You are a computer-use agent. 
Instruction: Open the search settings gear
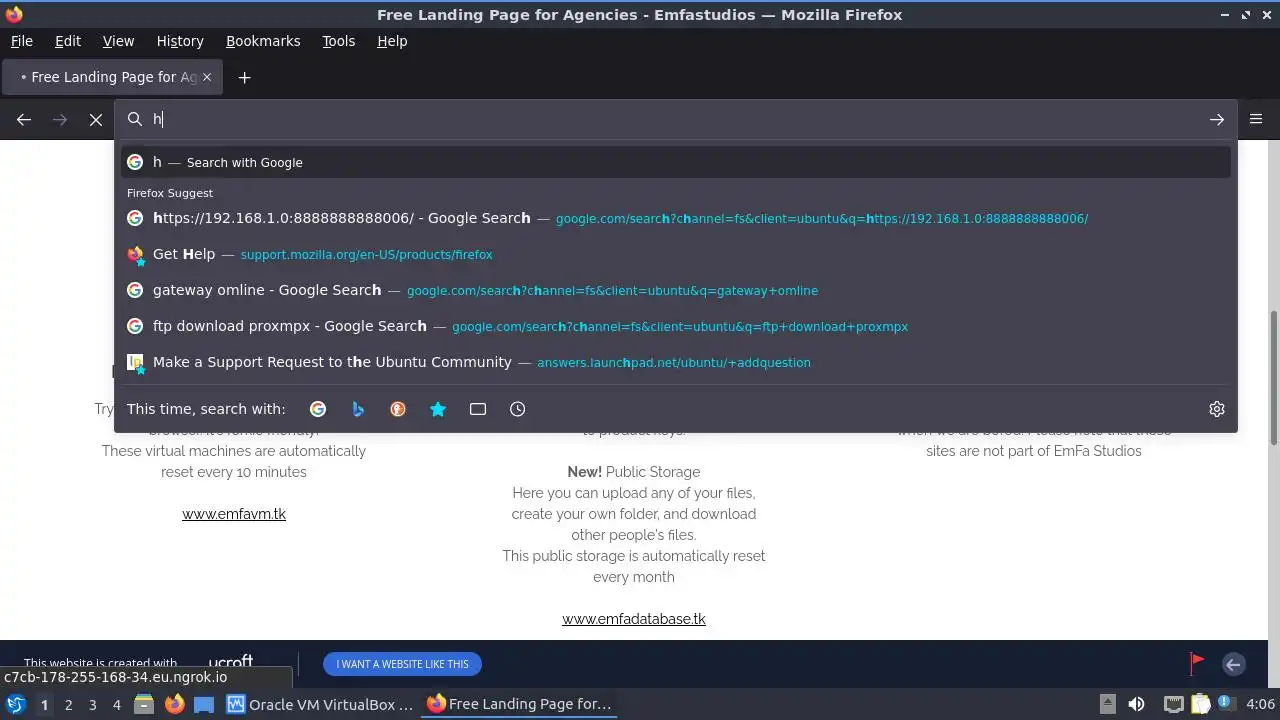click(x=1217, y=409)
